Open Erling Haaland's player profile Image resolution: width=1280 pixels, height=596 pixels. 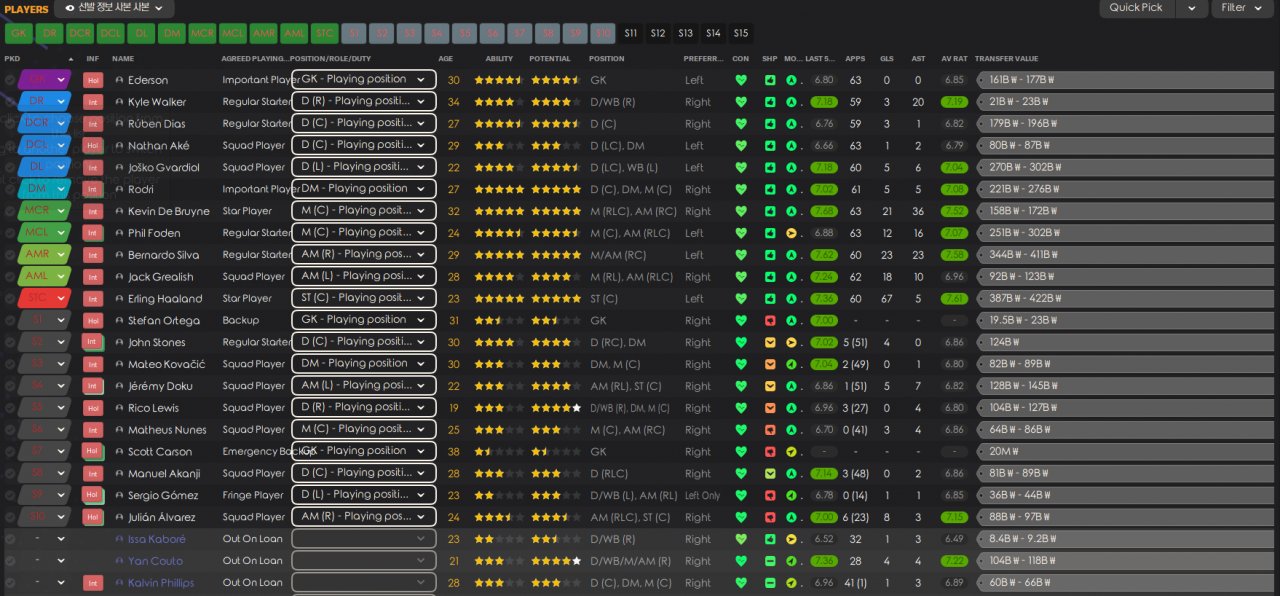[x=165, y=299]
